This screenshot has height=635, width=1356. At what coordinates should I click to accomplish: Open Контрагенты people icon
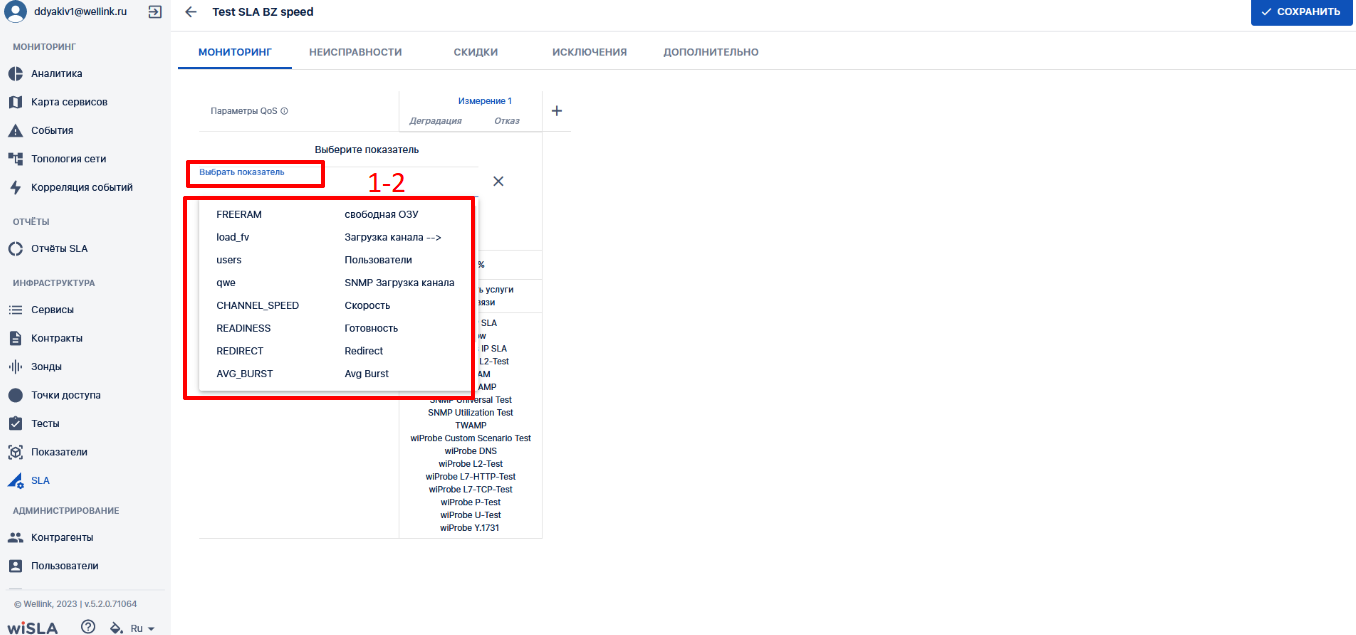[x=15, y=537]
